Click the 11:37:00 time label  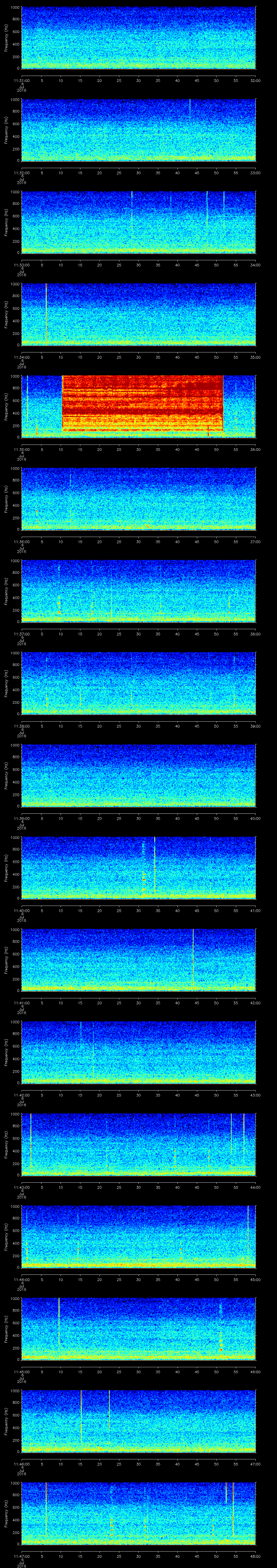pyautogui.click(x=21, y=634)
